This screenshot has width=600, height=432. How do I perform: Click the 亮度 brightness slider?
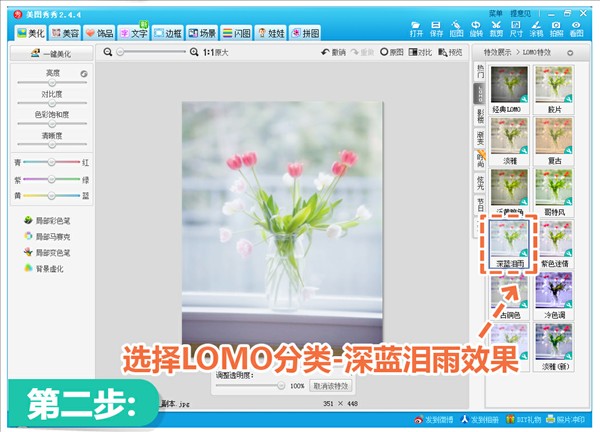click(52, 83)
